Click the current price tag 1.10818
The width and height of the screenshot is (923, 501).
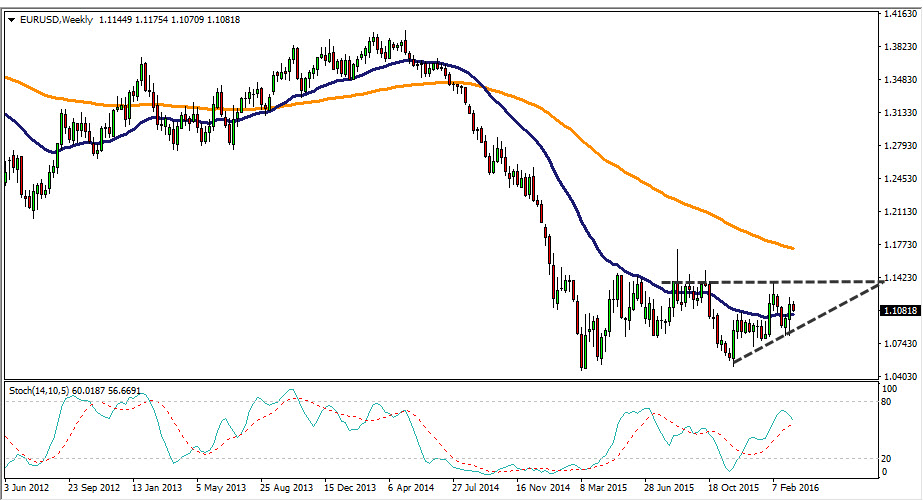pos(900,311)
